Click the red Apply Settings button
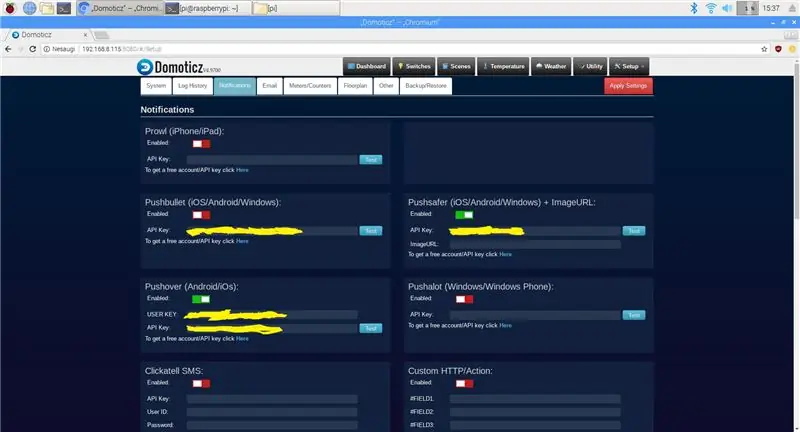Image resolution: width=800 pixels, height=432 pixels. pyautogui.click(x=628, y=86)
